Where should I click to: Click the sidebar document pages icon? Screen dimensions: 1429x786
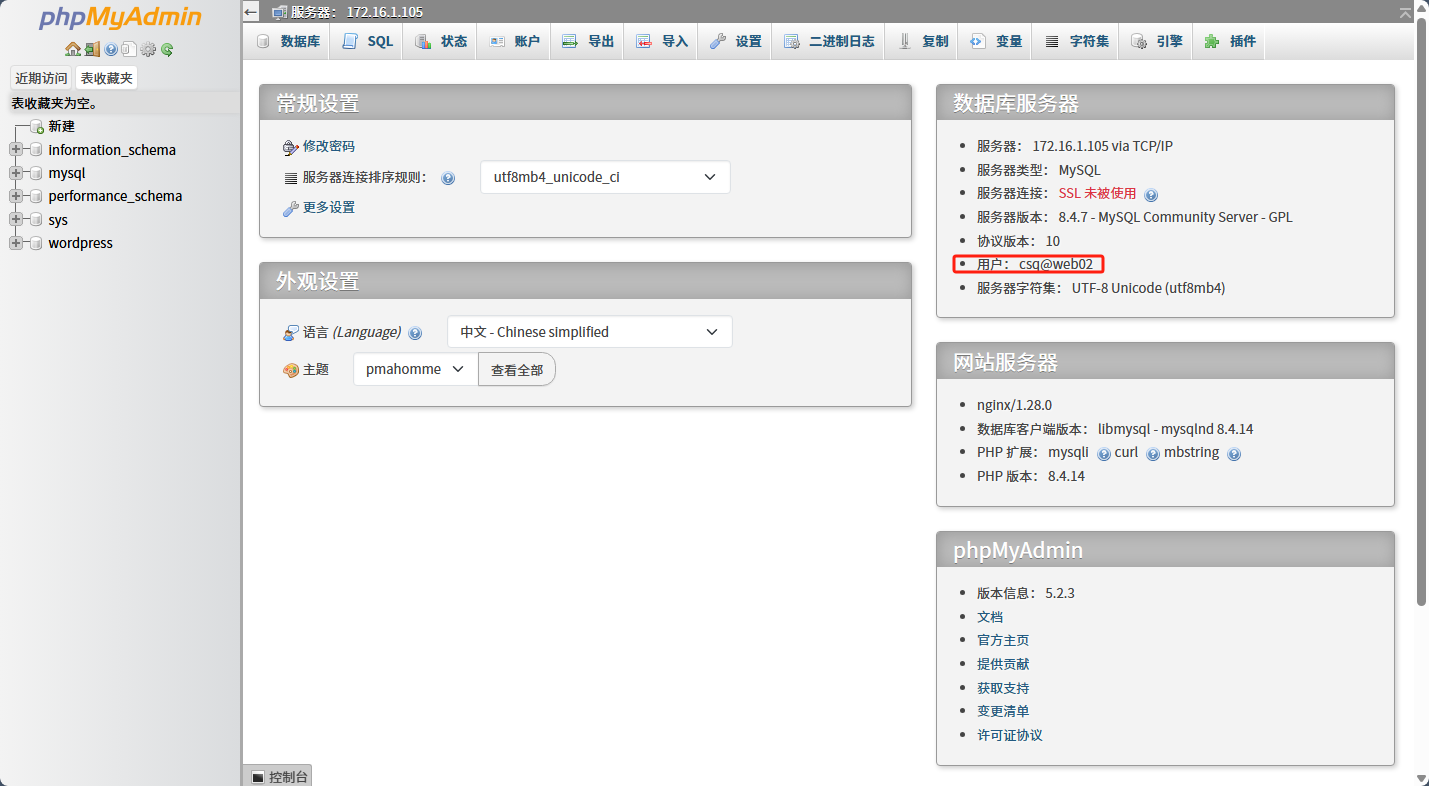click(129, 49)
